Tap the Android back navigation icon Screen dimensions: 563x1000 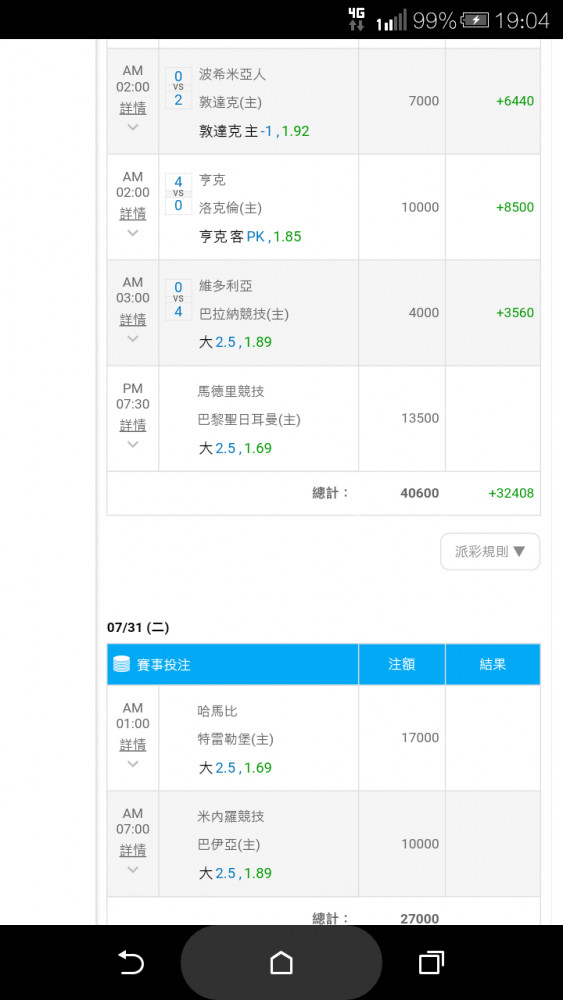(131, 962)
